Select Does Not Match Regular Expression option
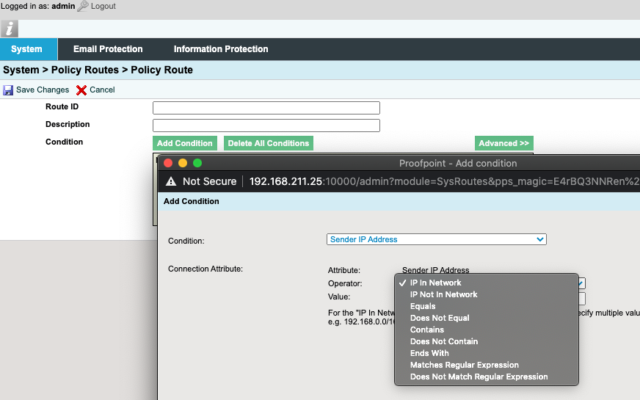640x400 pixels. tap(486, 377)
